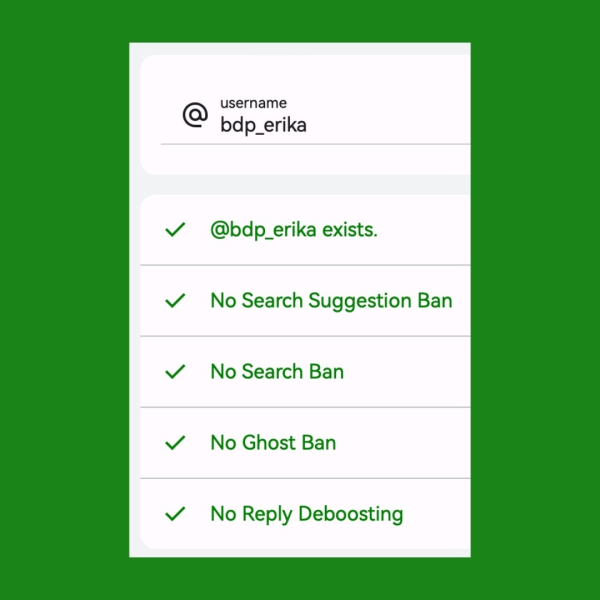This screenshot has width=600, height=600.
Task: Click the No Ghost Ban checkmark
Action: 175,443
